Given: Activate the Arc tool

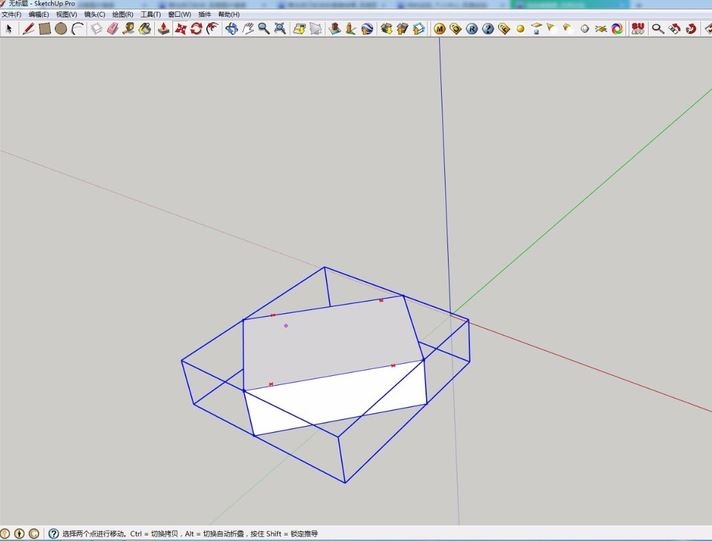Looking at the screenshot, I should point(78,29).
